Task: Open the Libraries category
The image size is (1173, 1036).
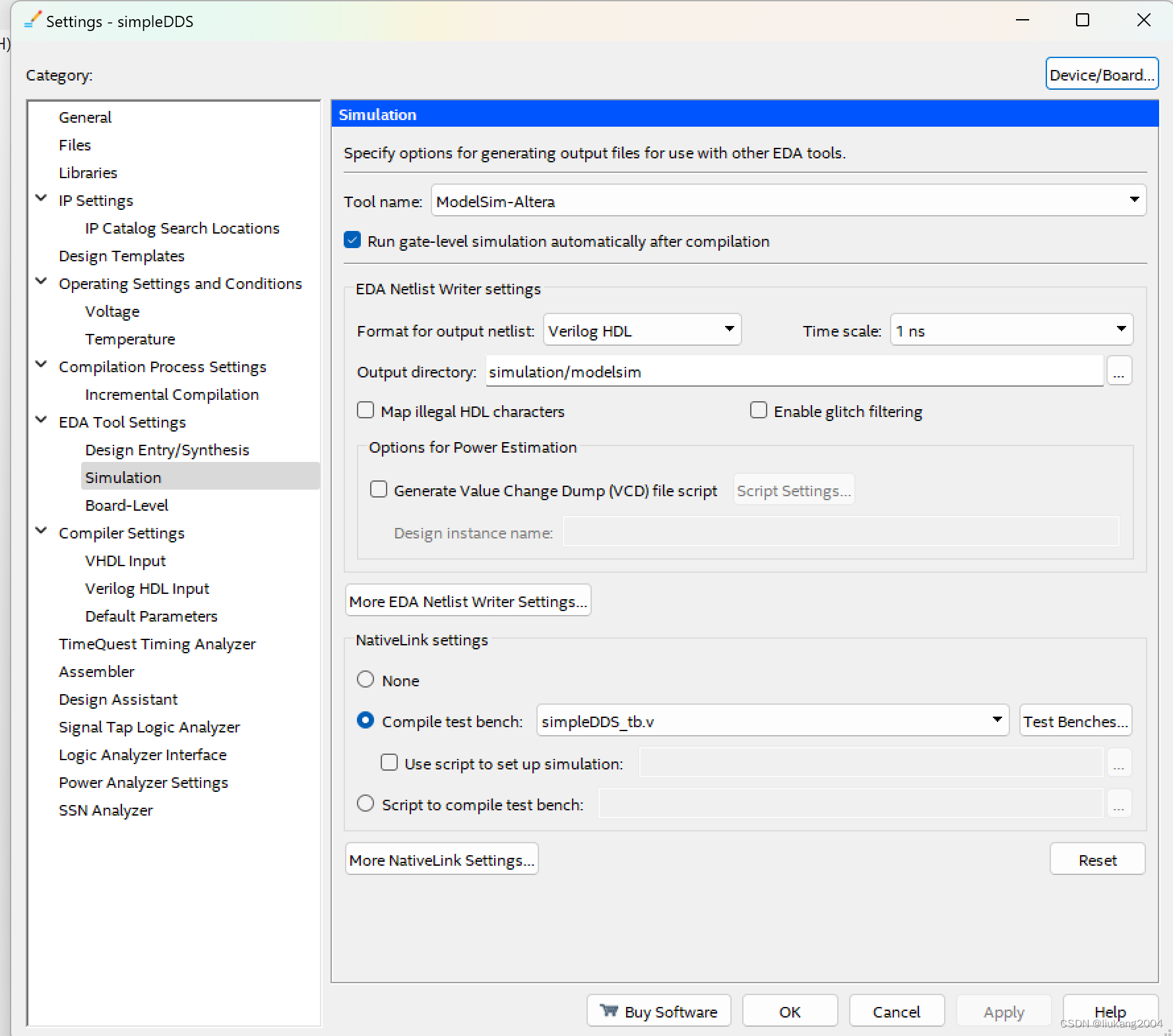Action: [x=88, y=173]
